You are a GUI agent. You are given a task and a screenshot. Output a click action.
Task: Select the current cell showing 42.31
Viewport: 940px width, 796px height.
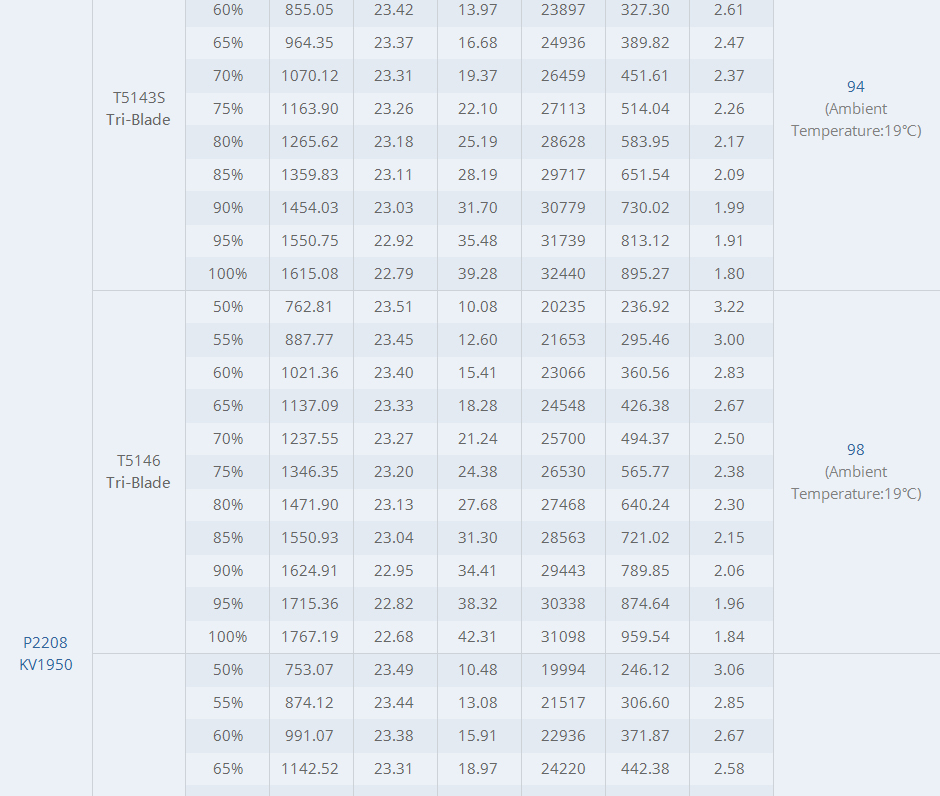point(478,637)
